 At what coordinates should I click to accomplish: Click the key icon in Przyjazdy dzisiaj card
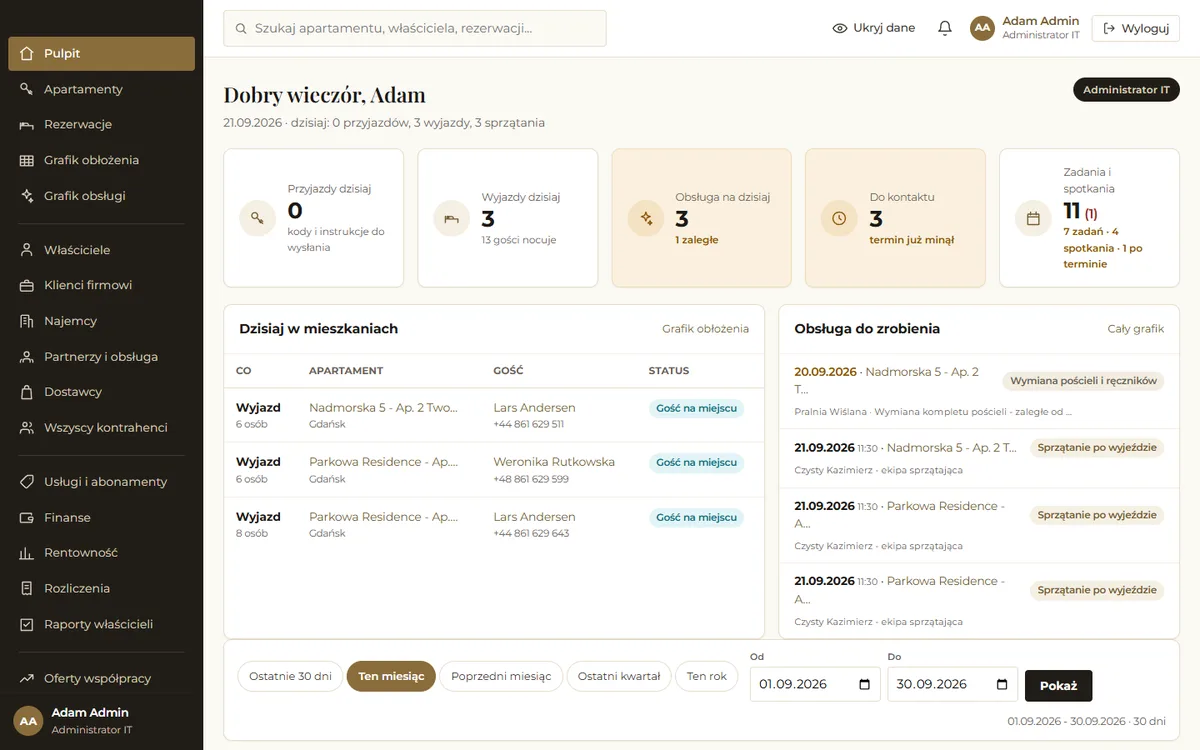pyautogui.click(x=257, y=218)
